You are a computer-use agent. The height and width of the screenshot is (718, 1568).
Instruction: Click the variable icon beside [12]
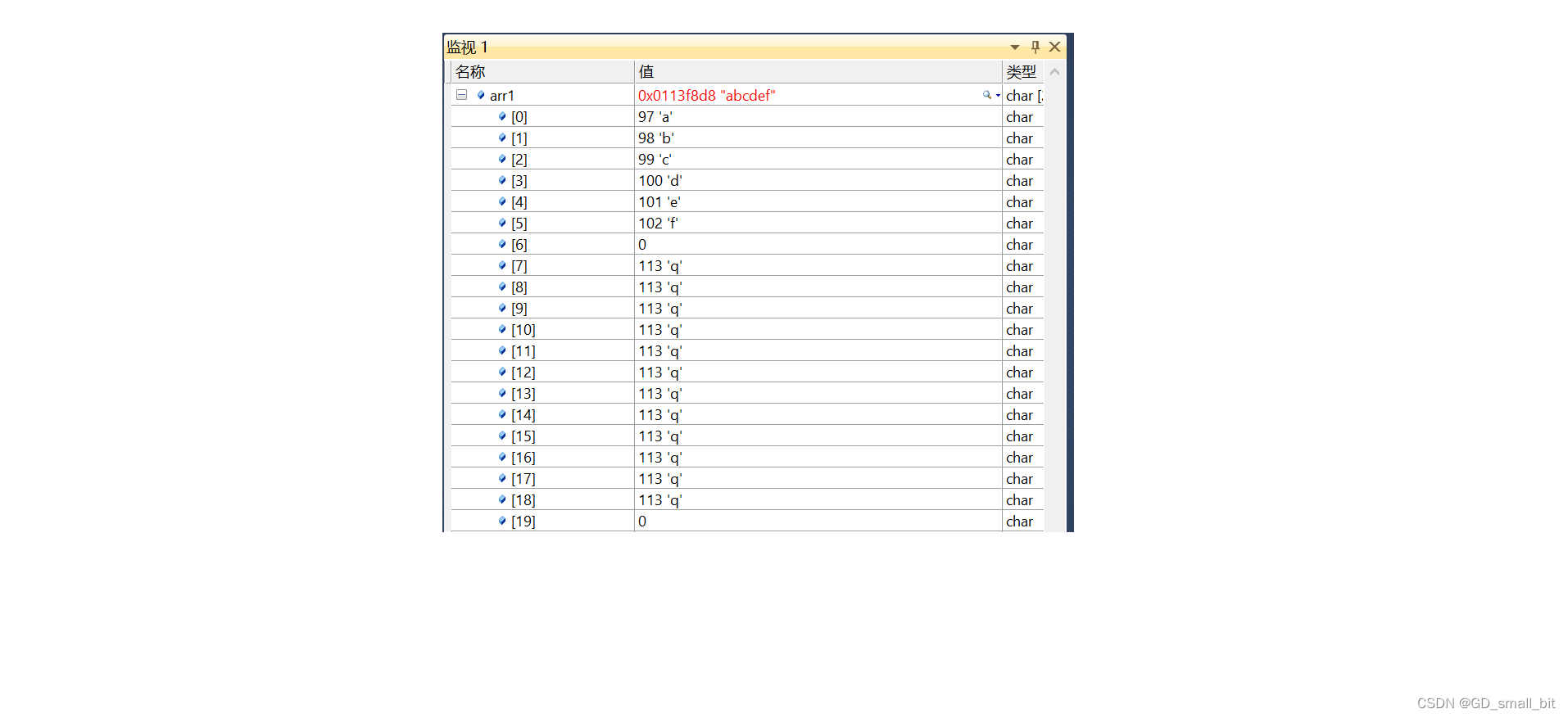502,372
